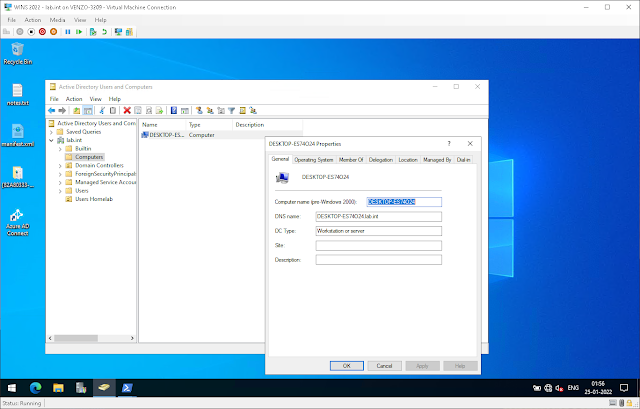Screen dimensions: 640x409
Task: Select the Users Homelab organizational unit
Action: (94, 199)
